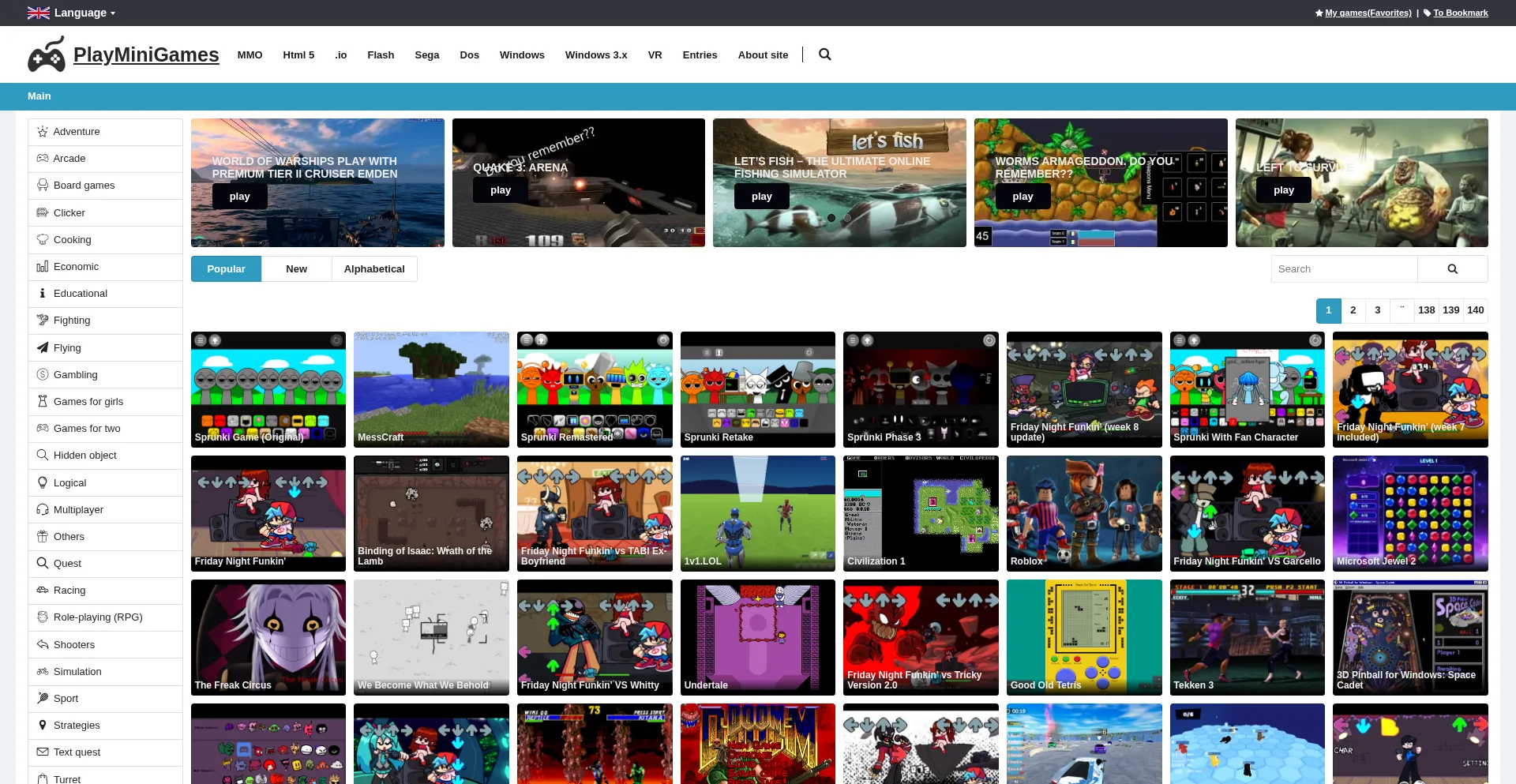Open Microsoft Jewel 2 thumbnail
Viewport: 1516px width, 784px height.
1410,513
